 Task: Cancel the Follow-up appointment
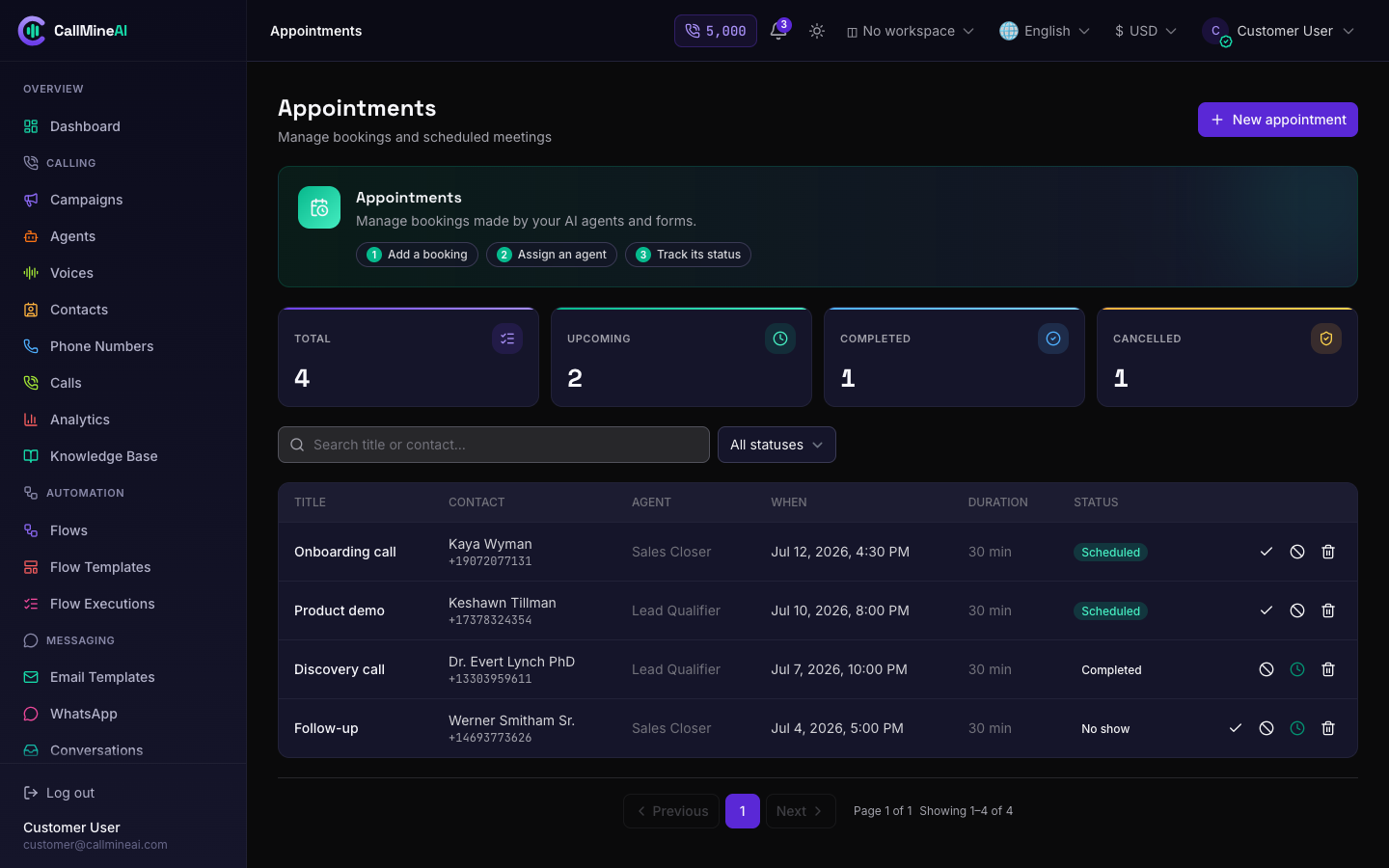1266,728
